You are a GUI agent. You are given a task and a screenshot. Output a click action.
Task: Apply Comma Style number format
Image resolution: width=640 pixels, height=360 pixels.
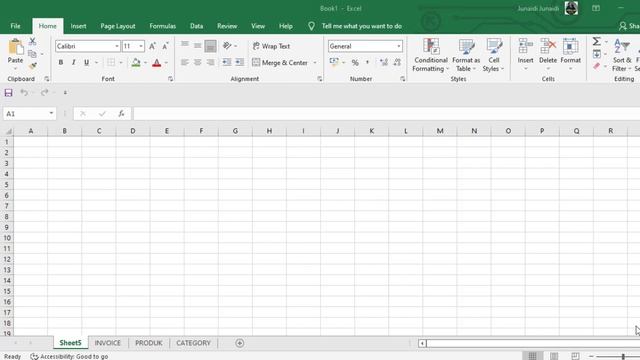[367, 62]
